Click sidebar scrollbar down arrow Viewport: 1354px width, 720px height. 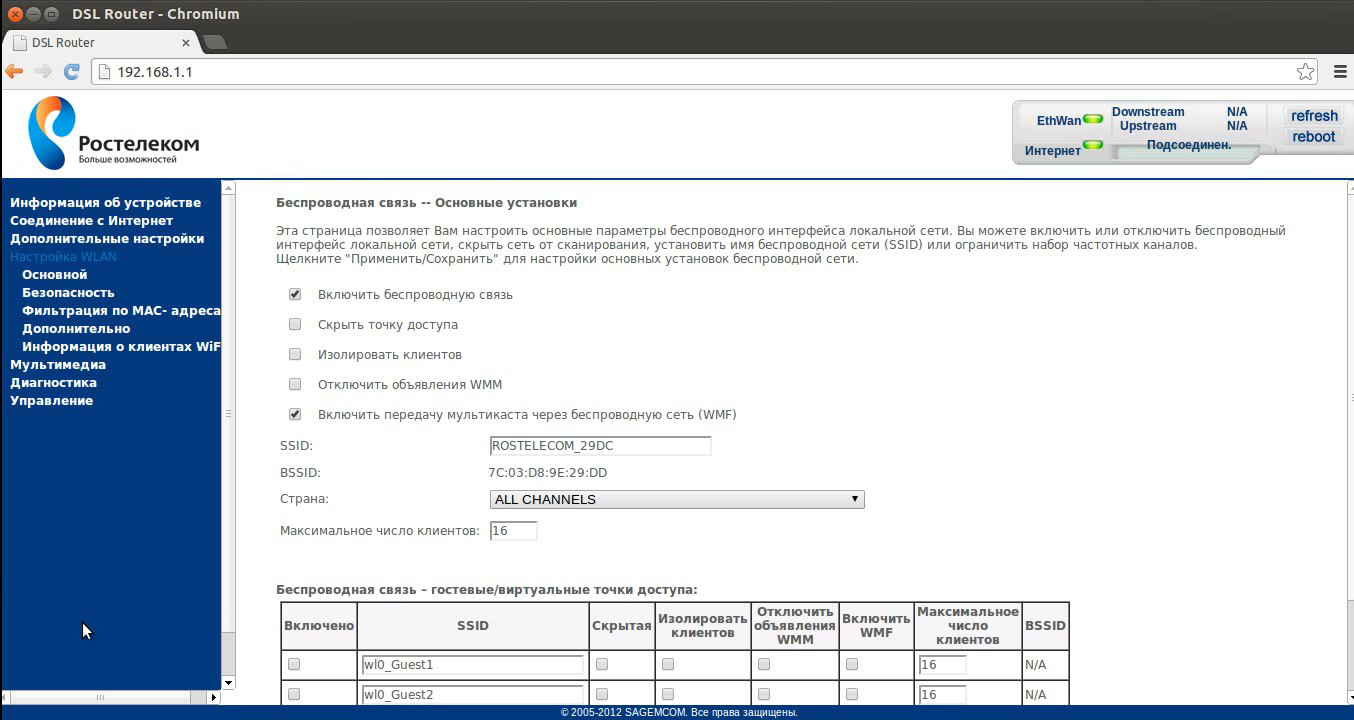click(228, 683)
